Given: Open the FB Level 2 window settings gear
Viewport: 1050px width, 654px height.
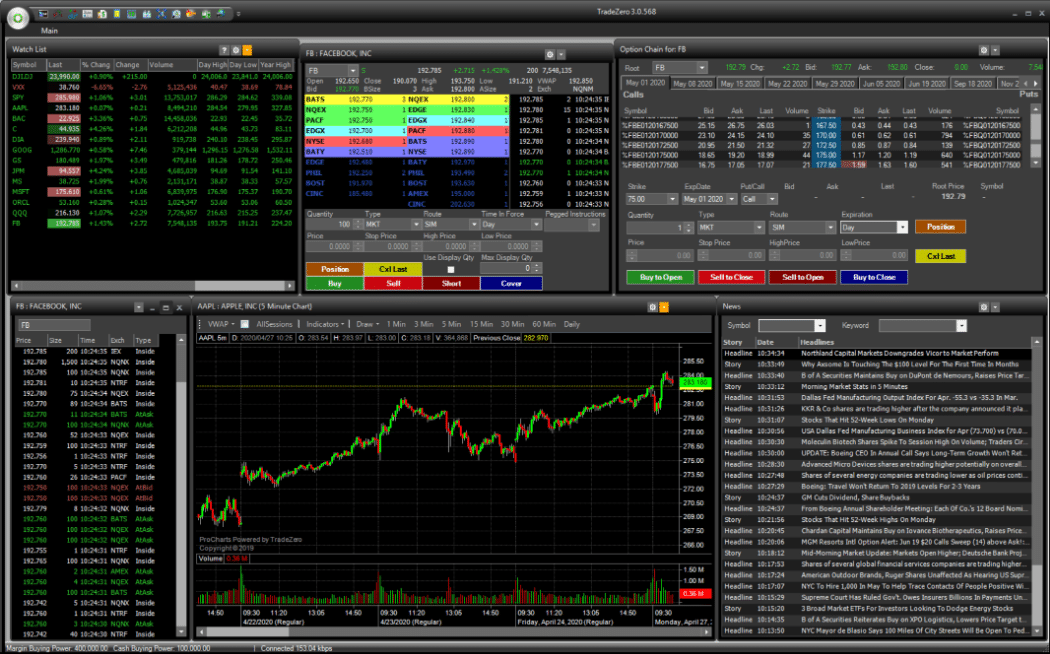Looking at the screenshot, I should coord(550,55).
